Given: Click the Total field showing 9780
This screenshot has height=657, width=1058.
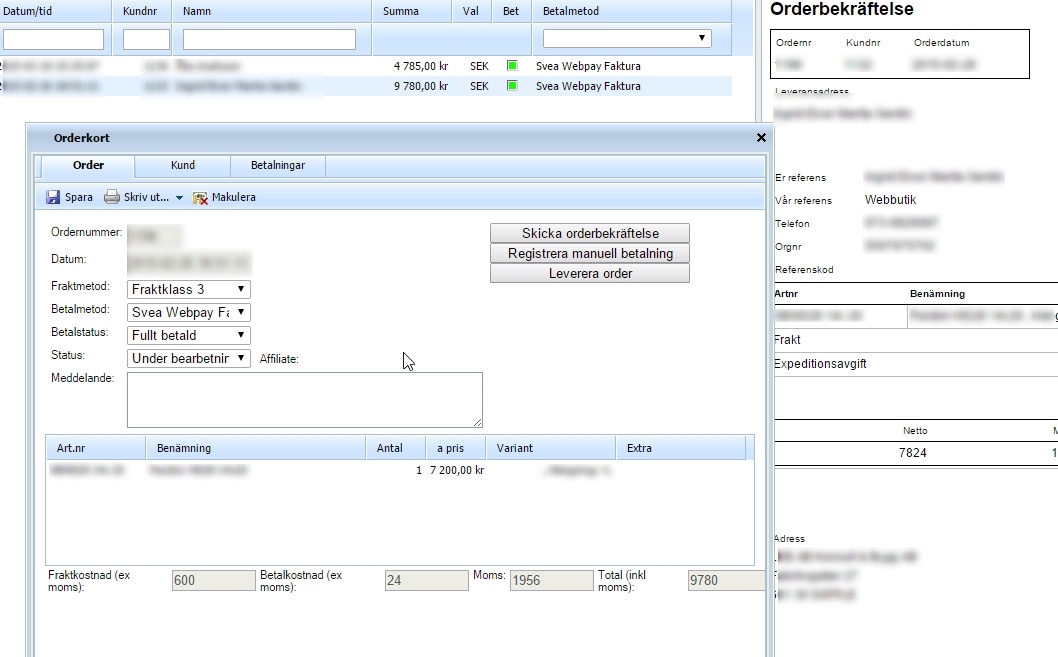Looking at the screenshot, I should point(727,580).
